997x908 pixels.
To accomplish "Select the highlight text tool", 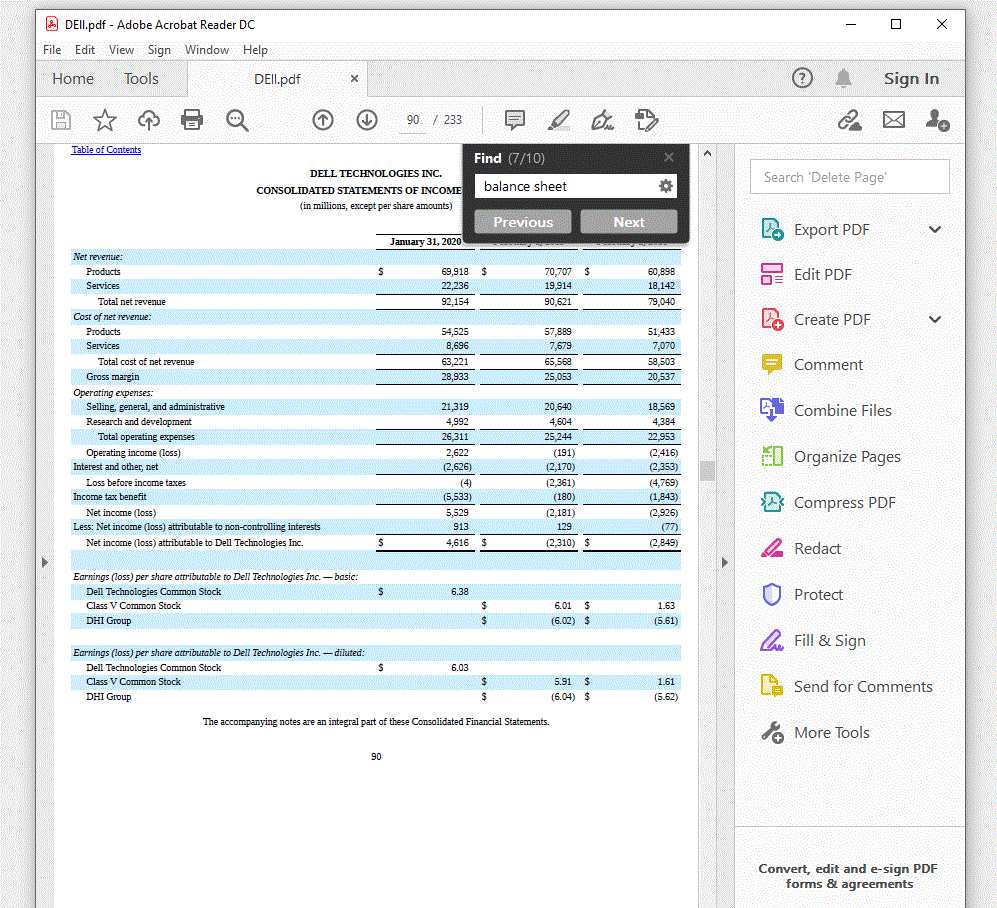I will pyautogui.click(x=559, y=120).
